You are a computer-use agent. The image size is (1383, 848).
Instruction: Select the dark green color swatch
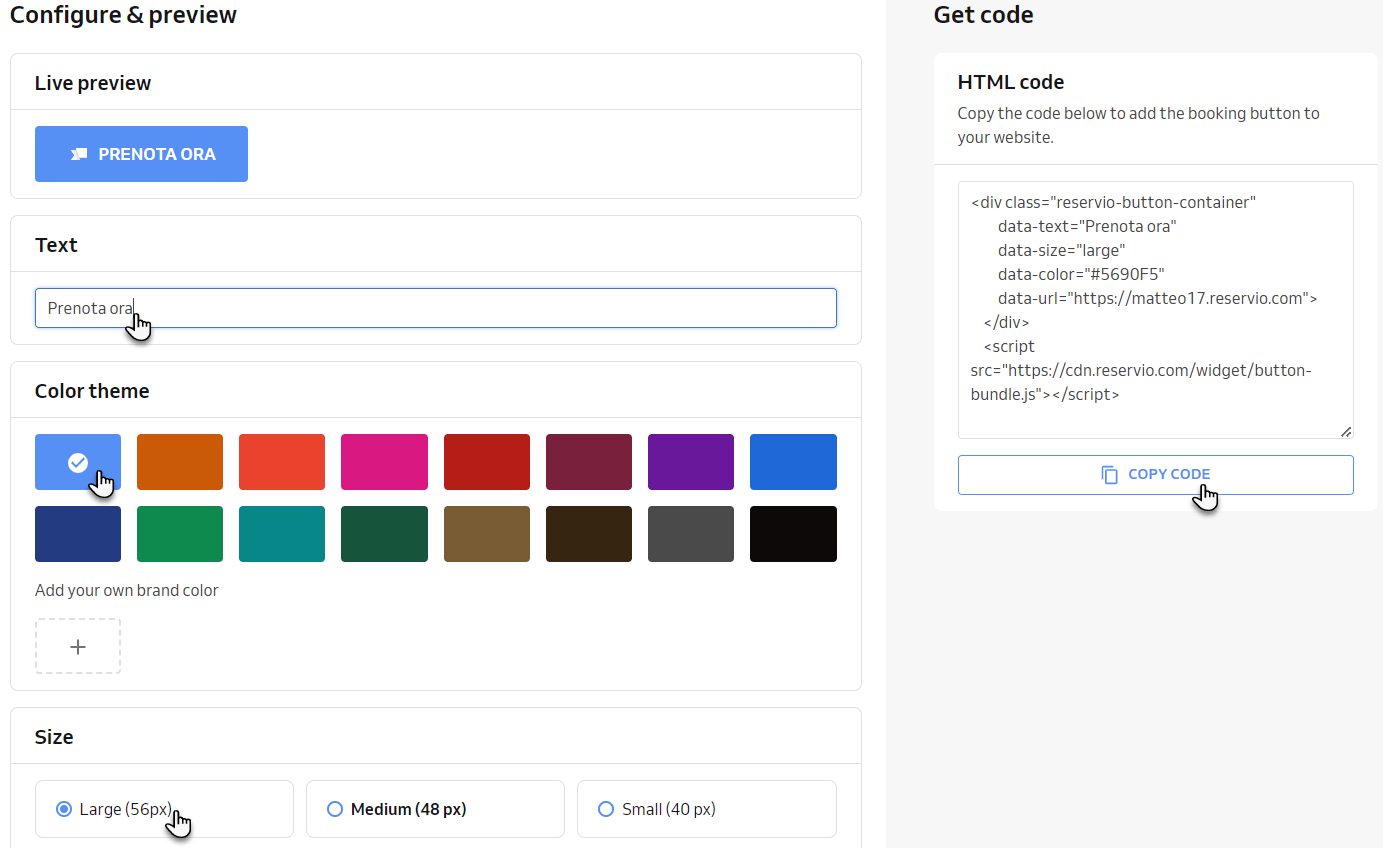[384, 534]
